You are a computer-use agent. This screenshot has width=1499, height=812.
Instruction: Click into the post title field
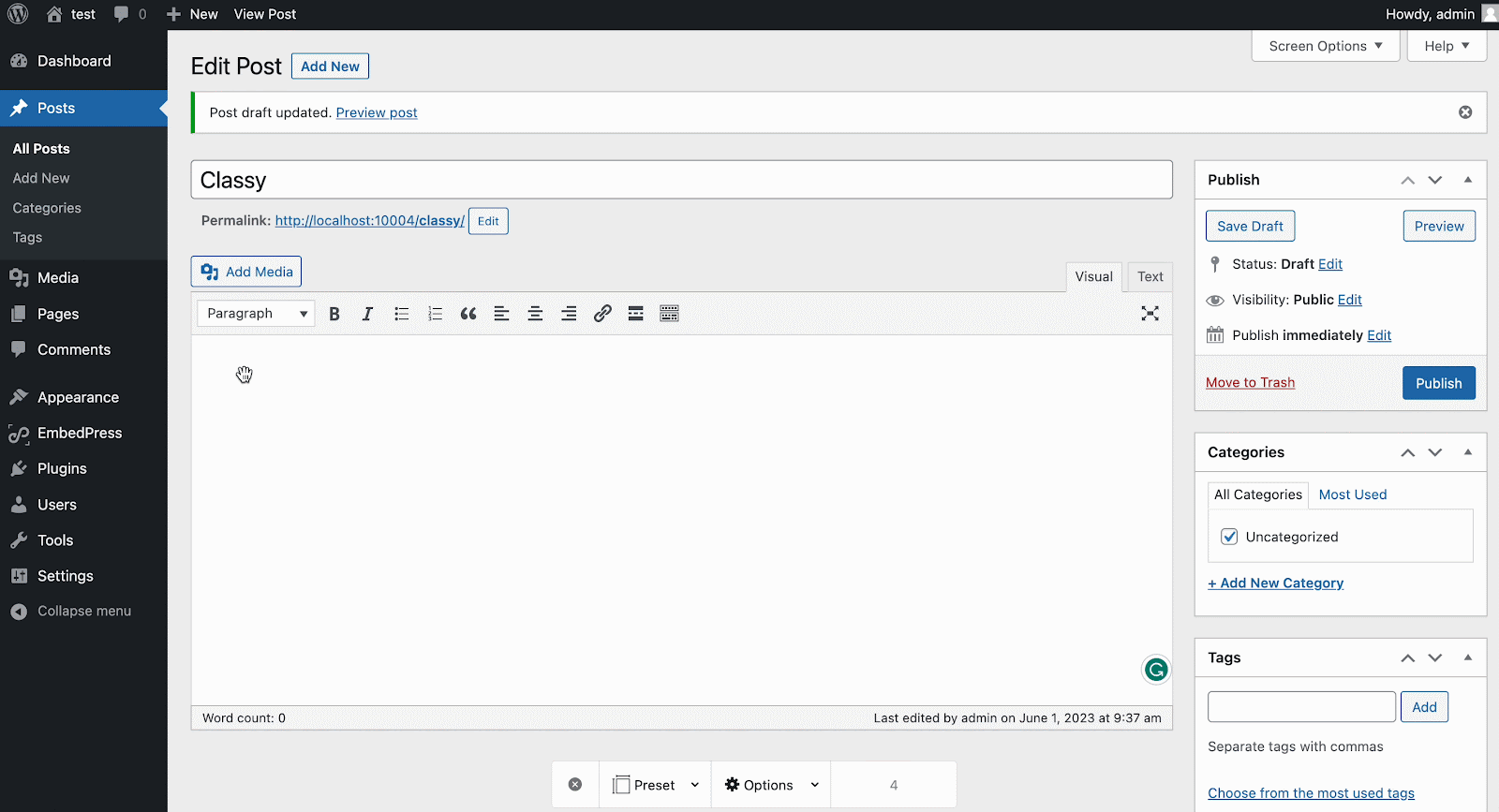click(x=681, y=180)
